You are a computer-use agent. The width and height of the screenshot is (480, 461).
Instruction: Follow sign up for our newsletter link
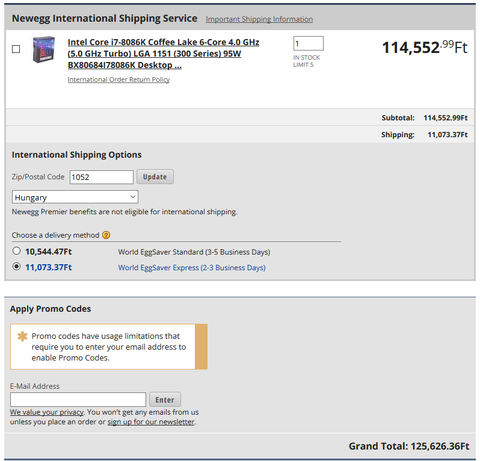pos(151,422)
